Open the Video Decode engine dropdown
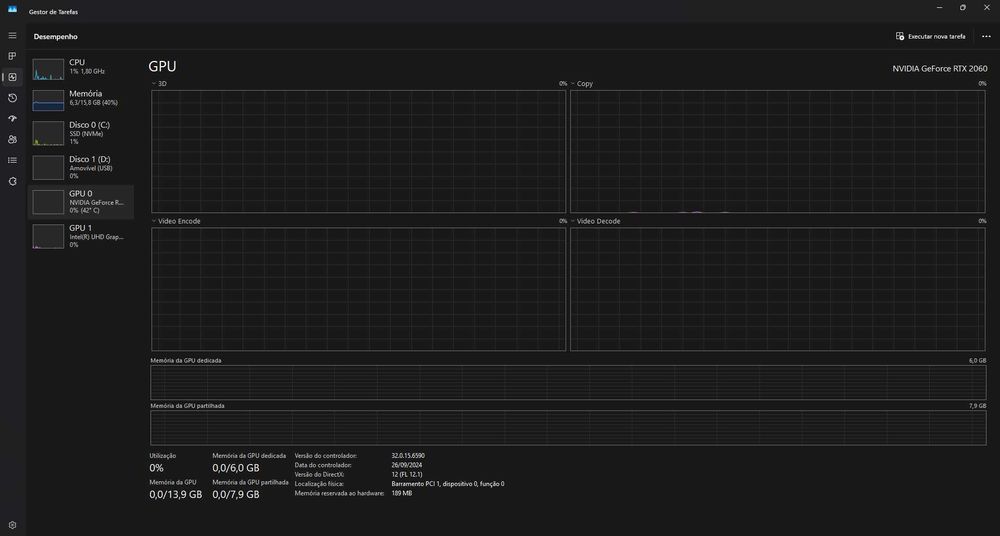Image resolution: width=1000 pixels, height=536 pixels. pos(596,221)
